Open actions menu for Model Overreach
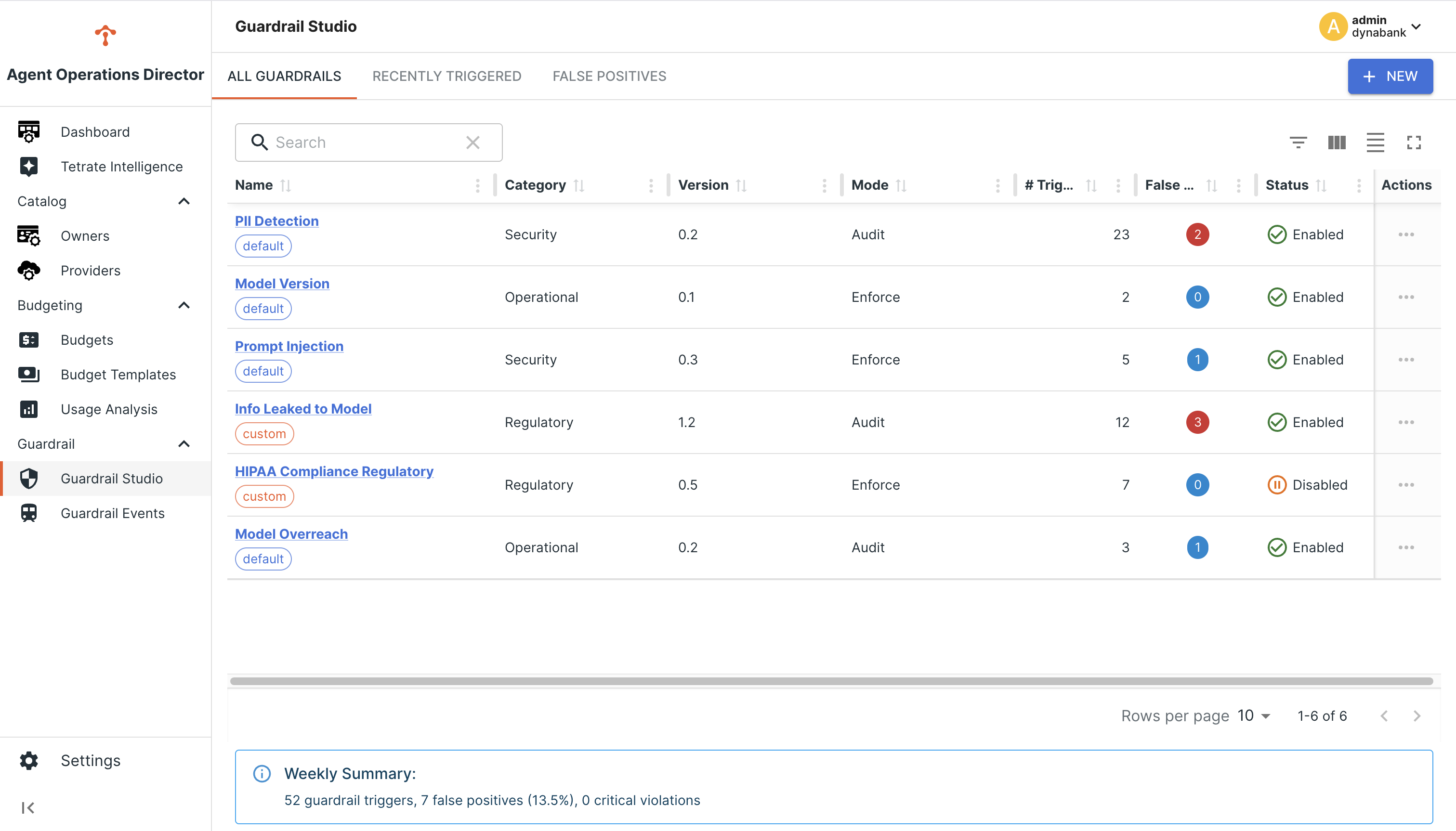Screen dimensions: 1456x831 1406,547
